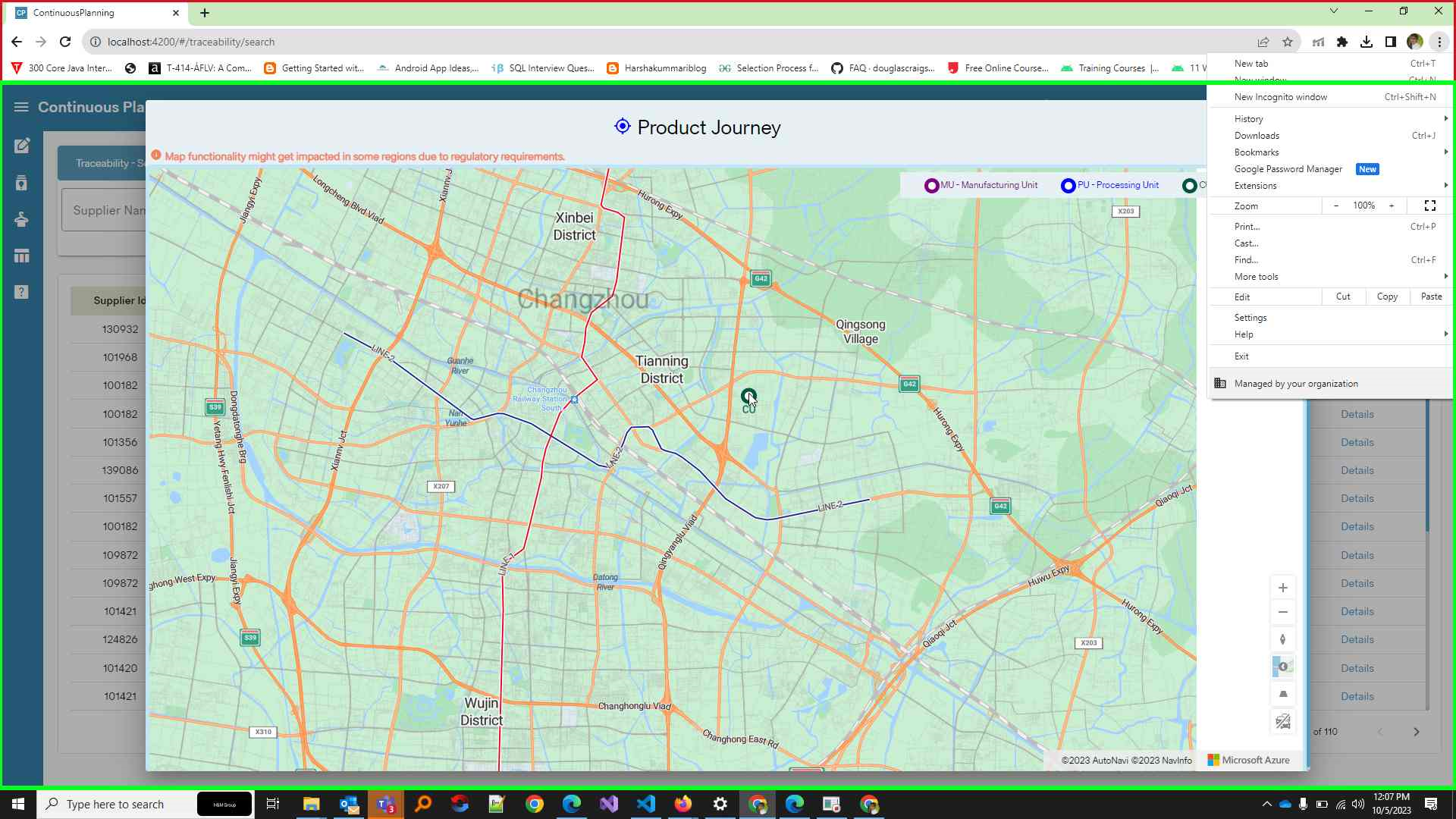This screenshot has width=1456, height=819.
Task: Click the Supplier Name input field
Action: [x=104, y=210]
